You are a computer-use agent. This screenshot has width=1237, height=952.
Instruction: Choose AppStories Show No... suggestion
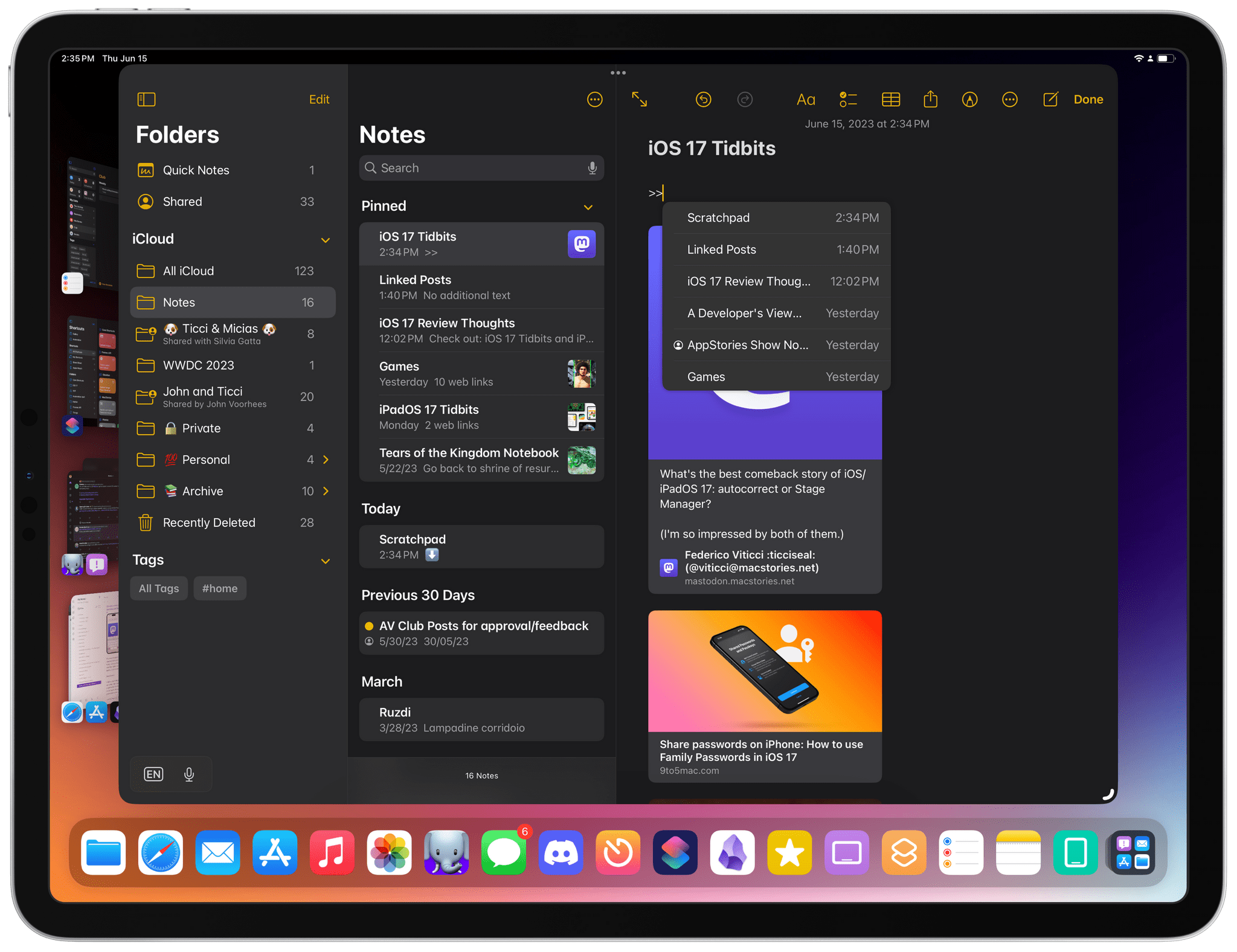(x=777, y=345)
